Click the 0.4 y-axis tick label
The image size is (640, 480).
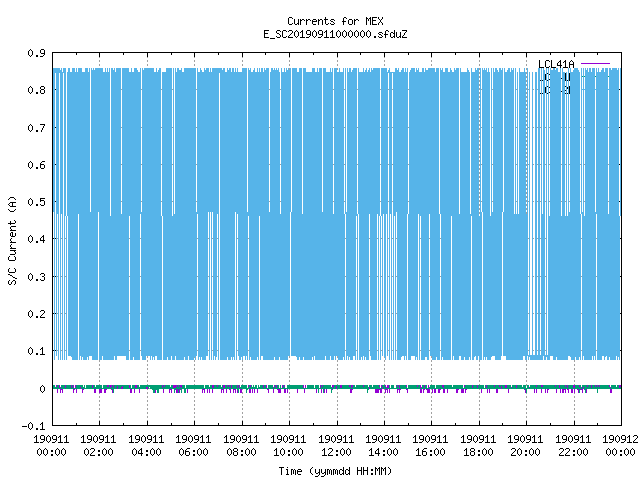(x=36, y=239)
